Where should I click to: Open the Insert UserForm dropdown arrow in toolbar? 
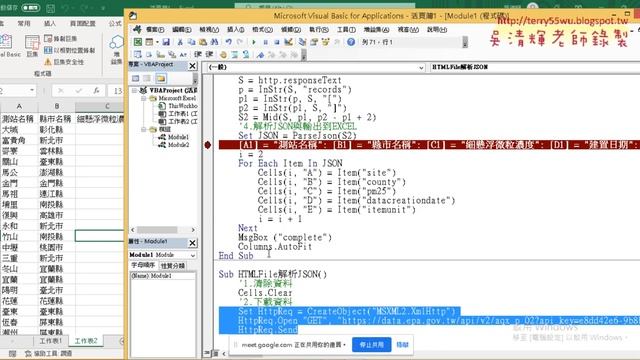coord(157,42)
